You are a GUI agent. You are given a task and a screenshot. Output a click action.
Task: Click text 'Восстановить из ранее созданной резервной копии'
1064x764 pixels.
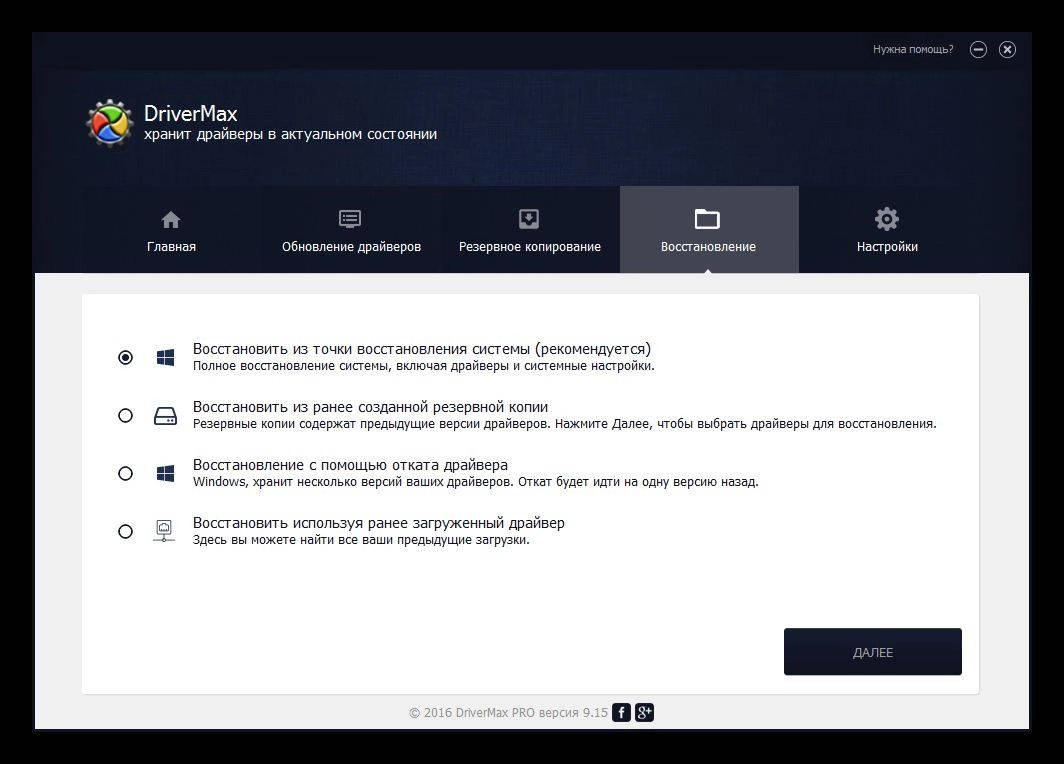pyautogui.click(x=370, y=407)
